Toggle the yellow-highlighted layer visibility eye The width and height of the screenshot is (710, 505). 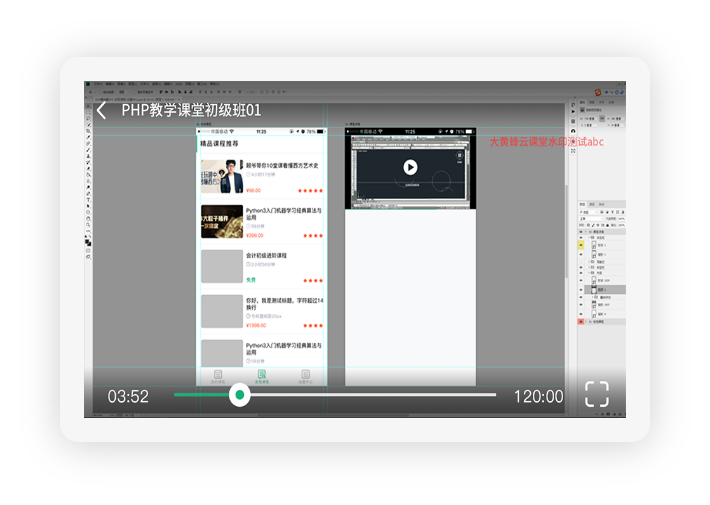[x=581, y=245]
